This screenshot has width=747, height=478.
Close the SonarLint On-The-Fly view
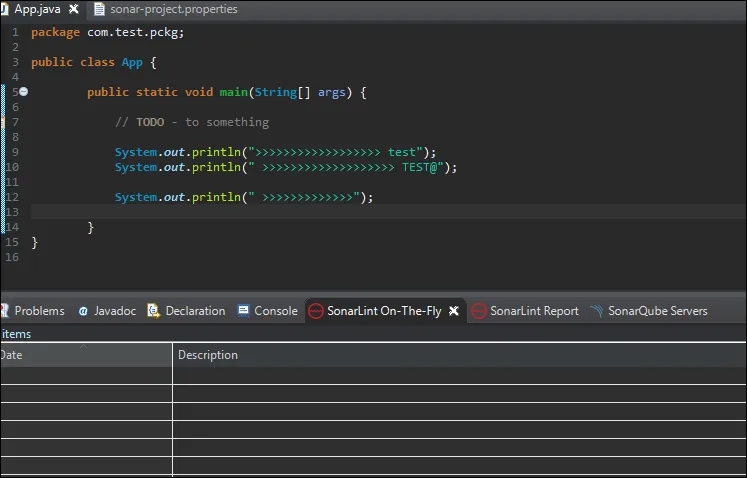[454, 311]
